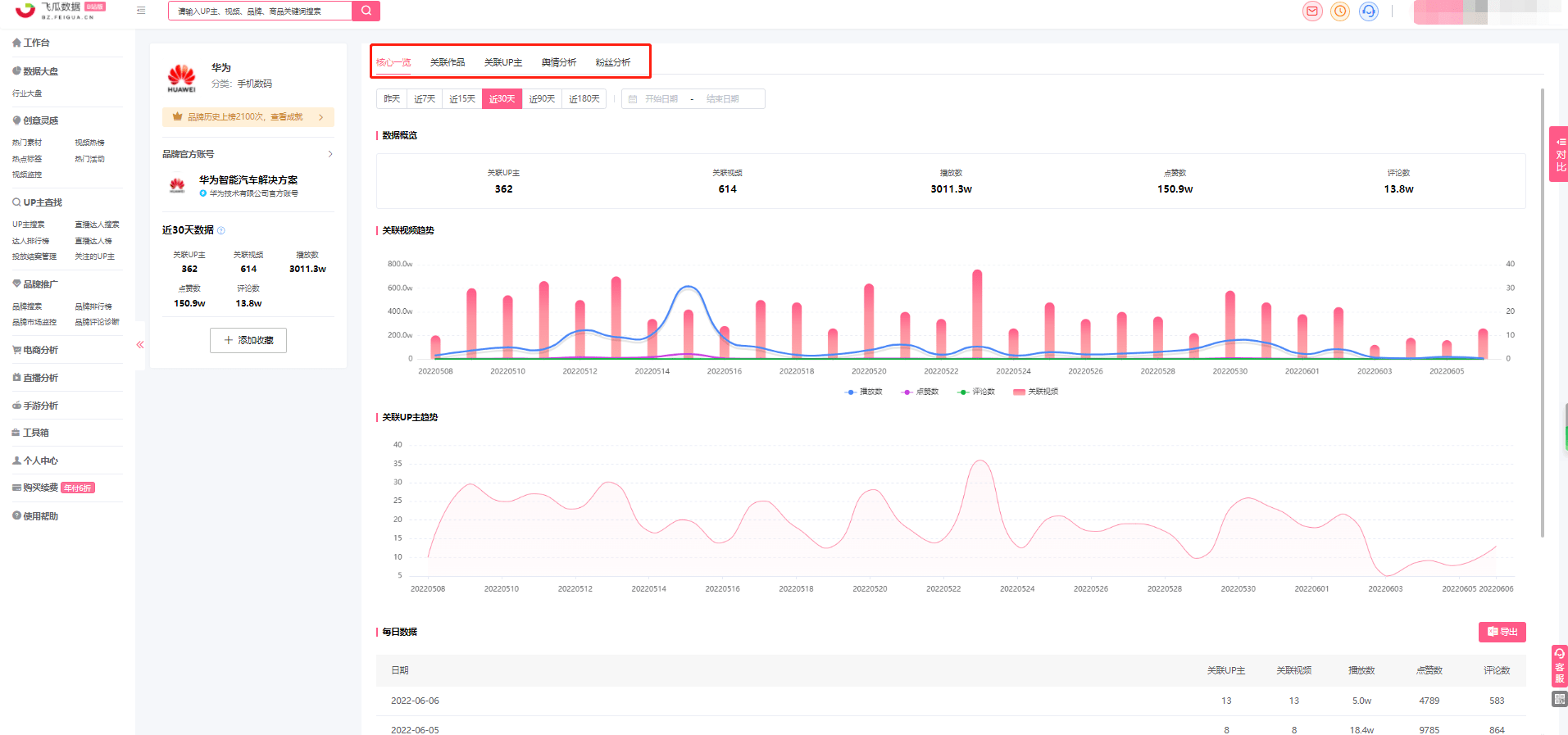Image resolution: width=1568 pixels, height=735 pixels.
Task: Click the main page vertical scrollbar
Action: [x=1543, y=311]
